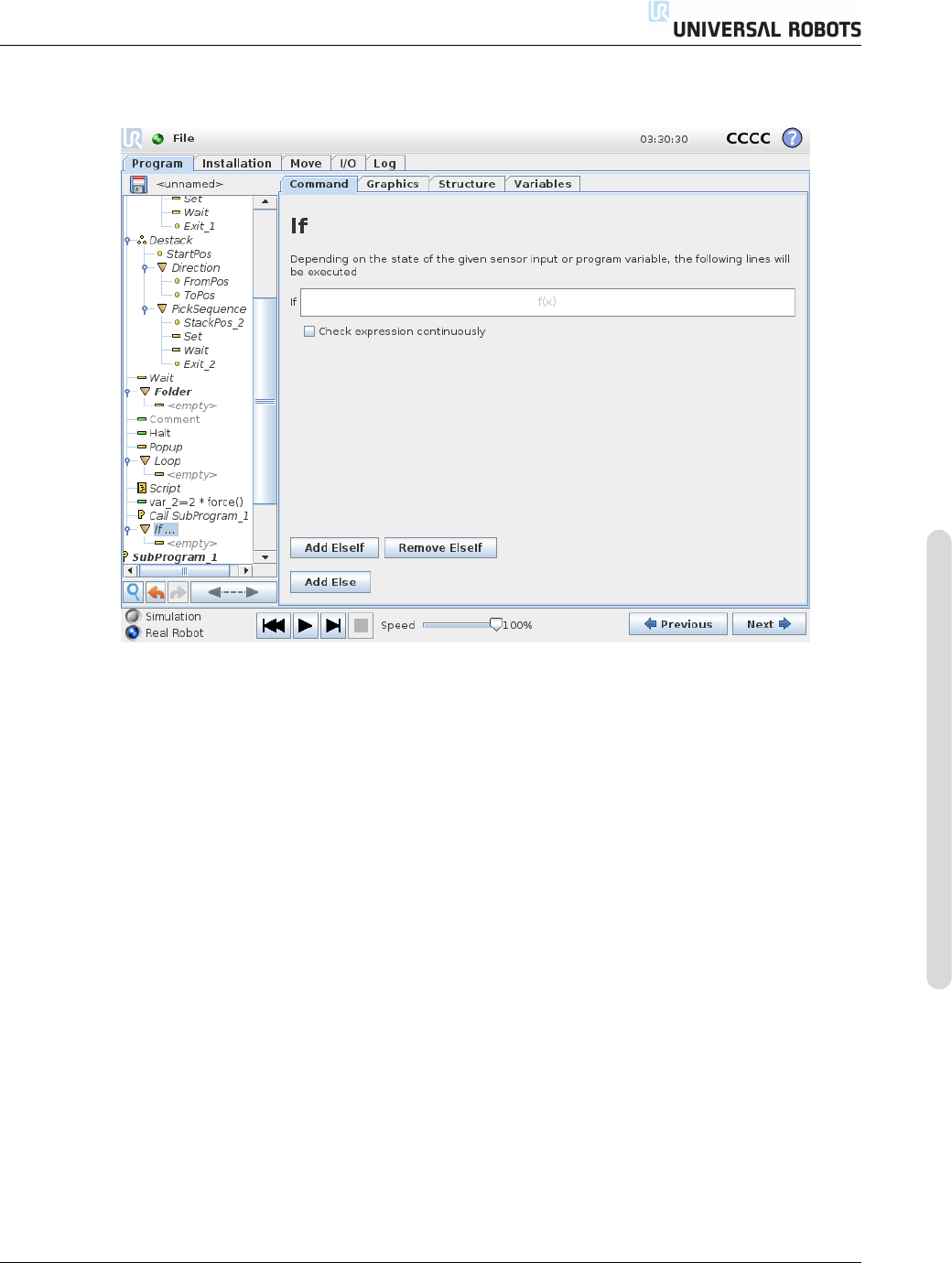
Task: Click the save program floppy disk icon
Action: click(x=139, y=184)
